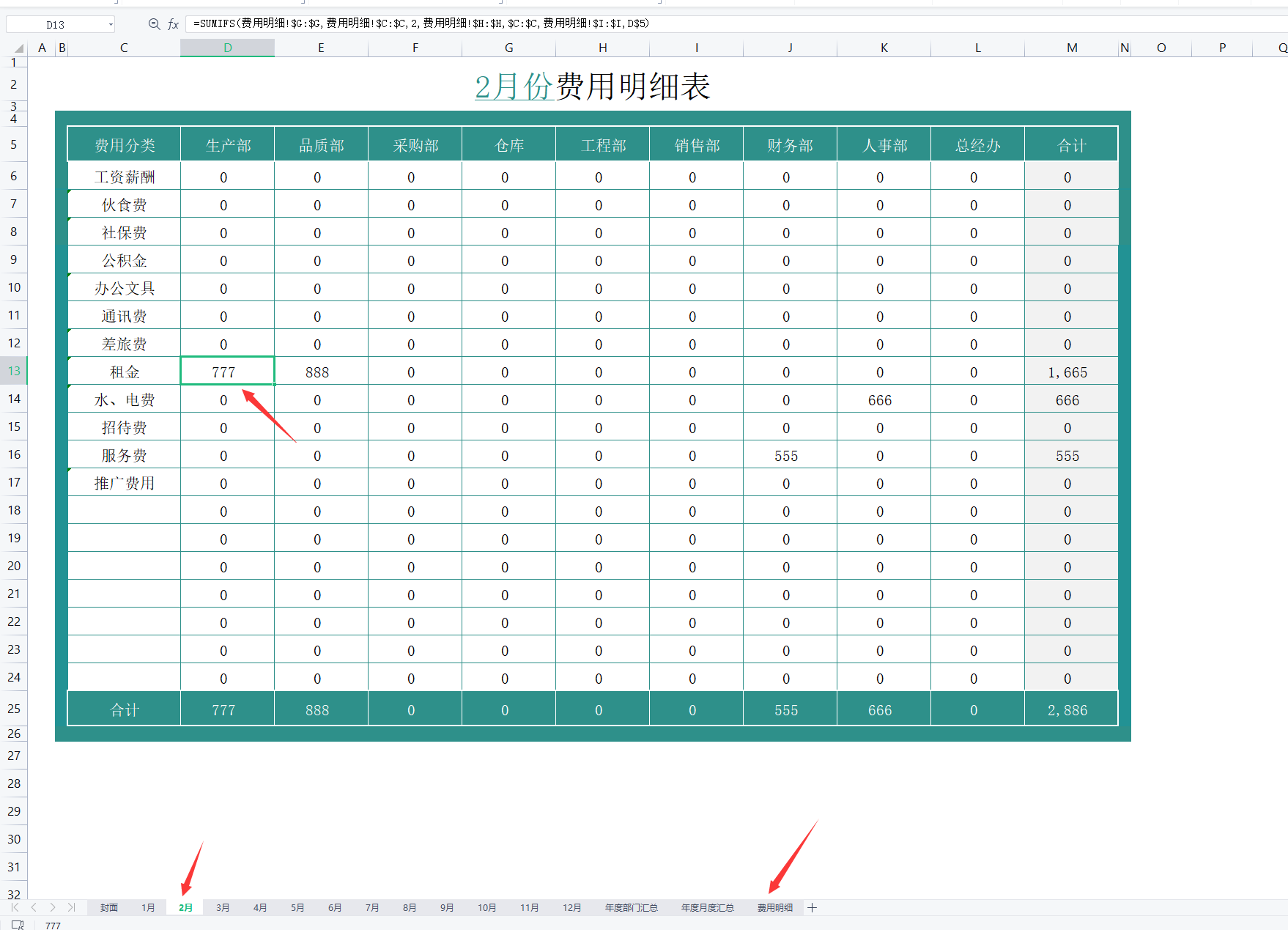Select row 5 header
This screenshot has width=1288, height=930.
[14, 144]
